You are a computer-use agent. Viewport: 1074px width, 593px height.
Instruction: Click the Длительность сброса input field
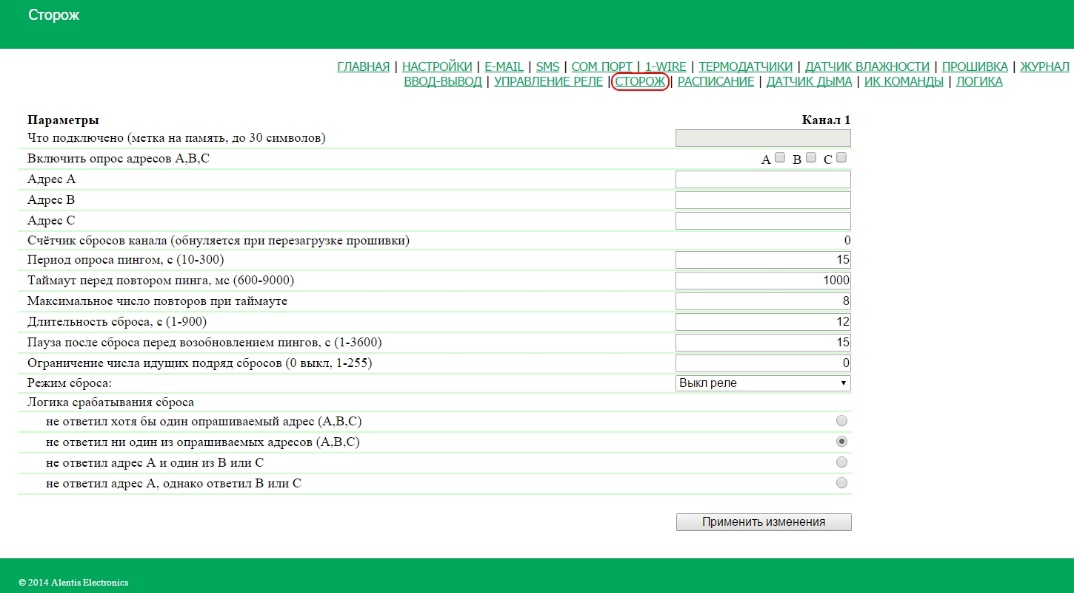(763, 322)
